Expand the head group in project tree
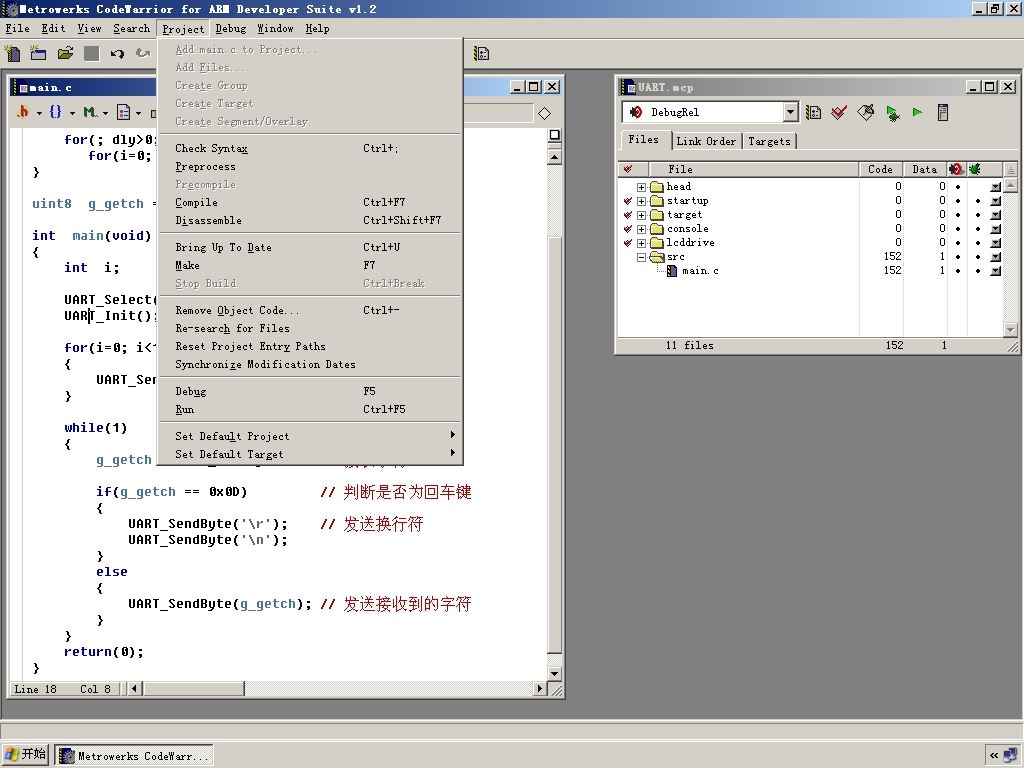The width and height of the screenshot is (1024, 768). point(641,187)
